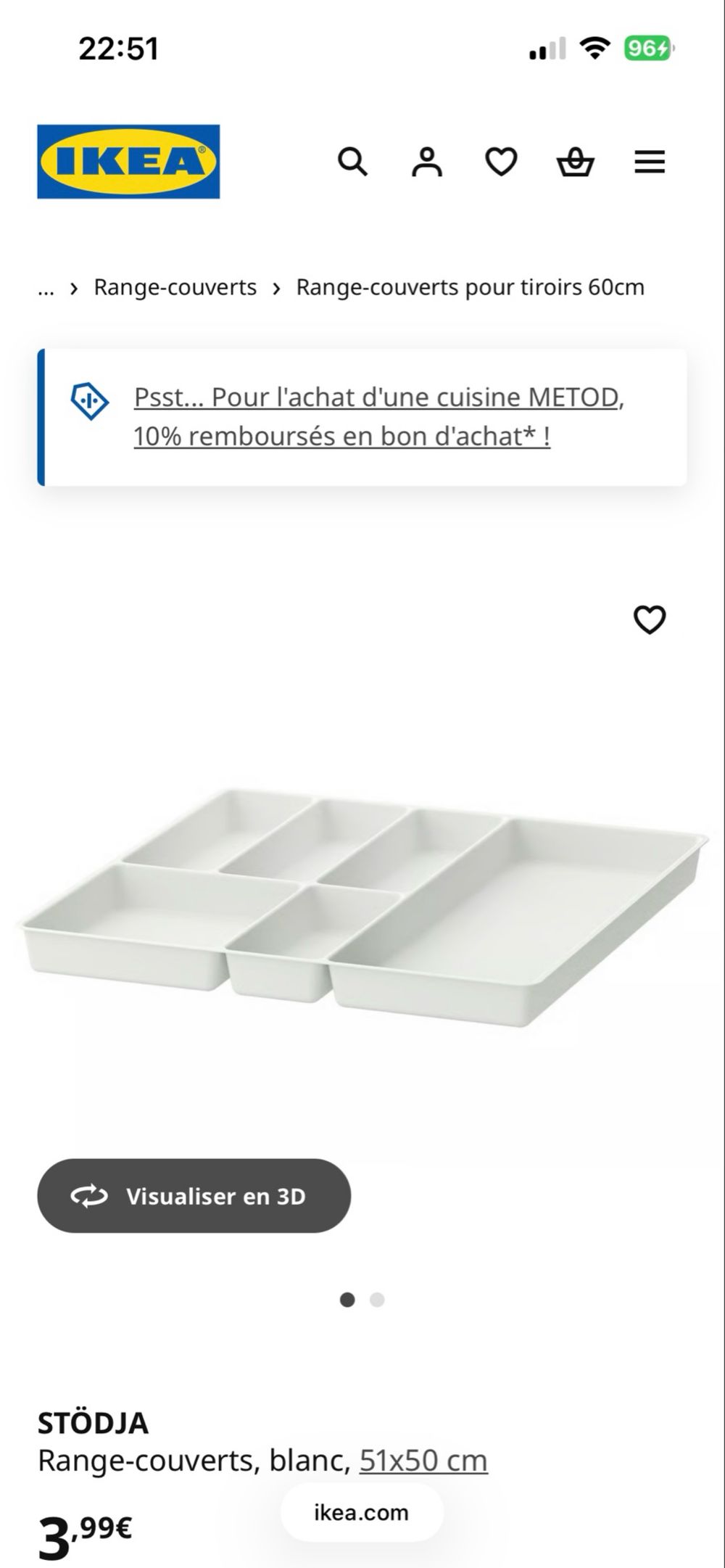Add STÖDJA to favorites with heart

click(x=650, y=619)
